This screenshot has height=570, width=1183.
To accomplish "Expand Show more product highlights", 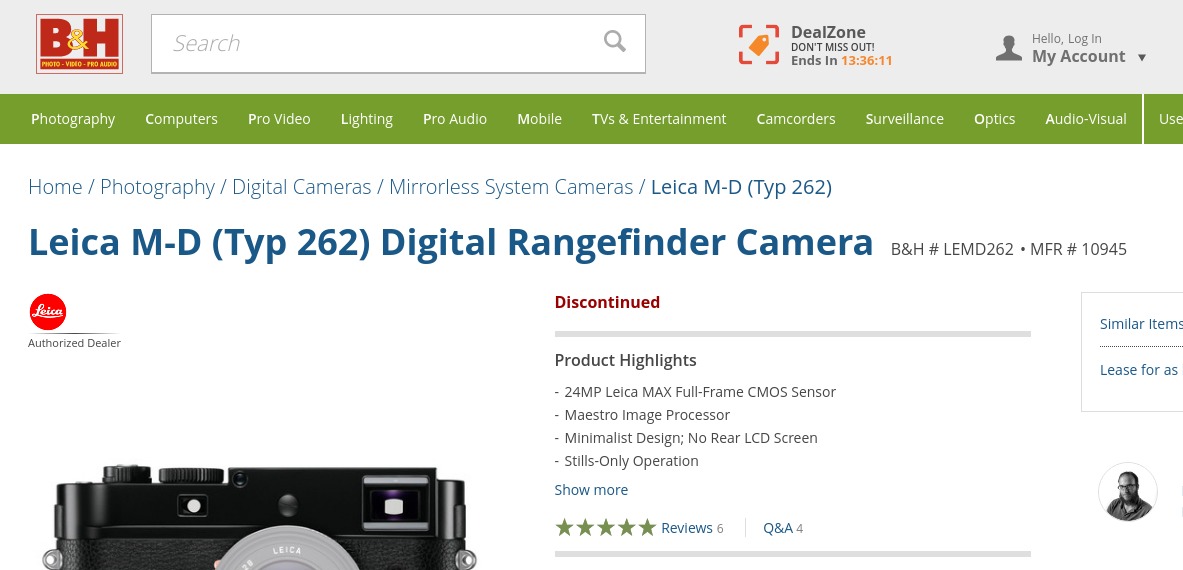I will (x=591, y=490).
